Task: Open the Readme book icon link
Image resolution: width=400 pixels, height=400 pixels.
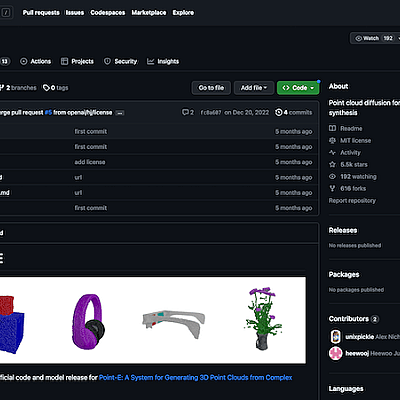Action: (332, 128)
